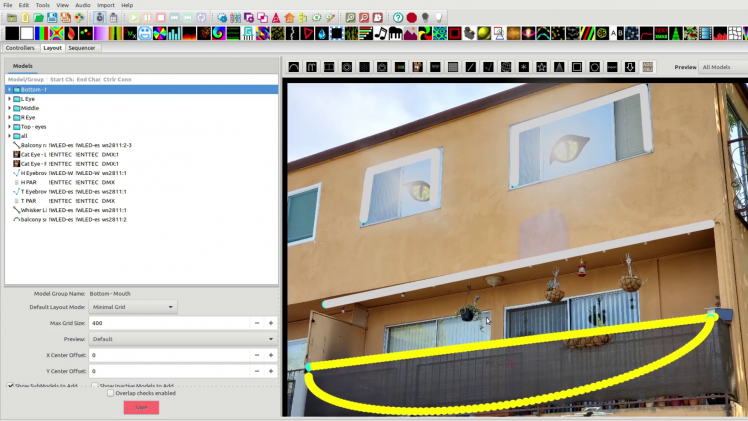748x421 pixels.
Task: Expand the L Eye group
Action: click(10, 99)
